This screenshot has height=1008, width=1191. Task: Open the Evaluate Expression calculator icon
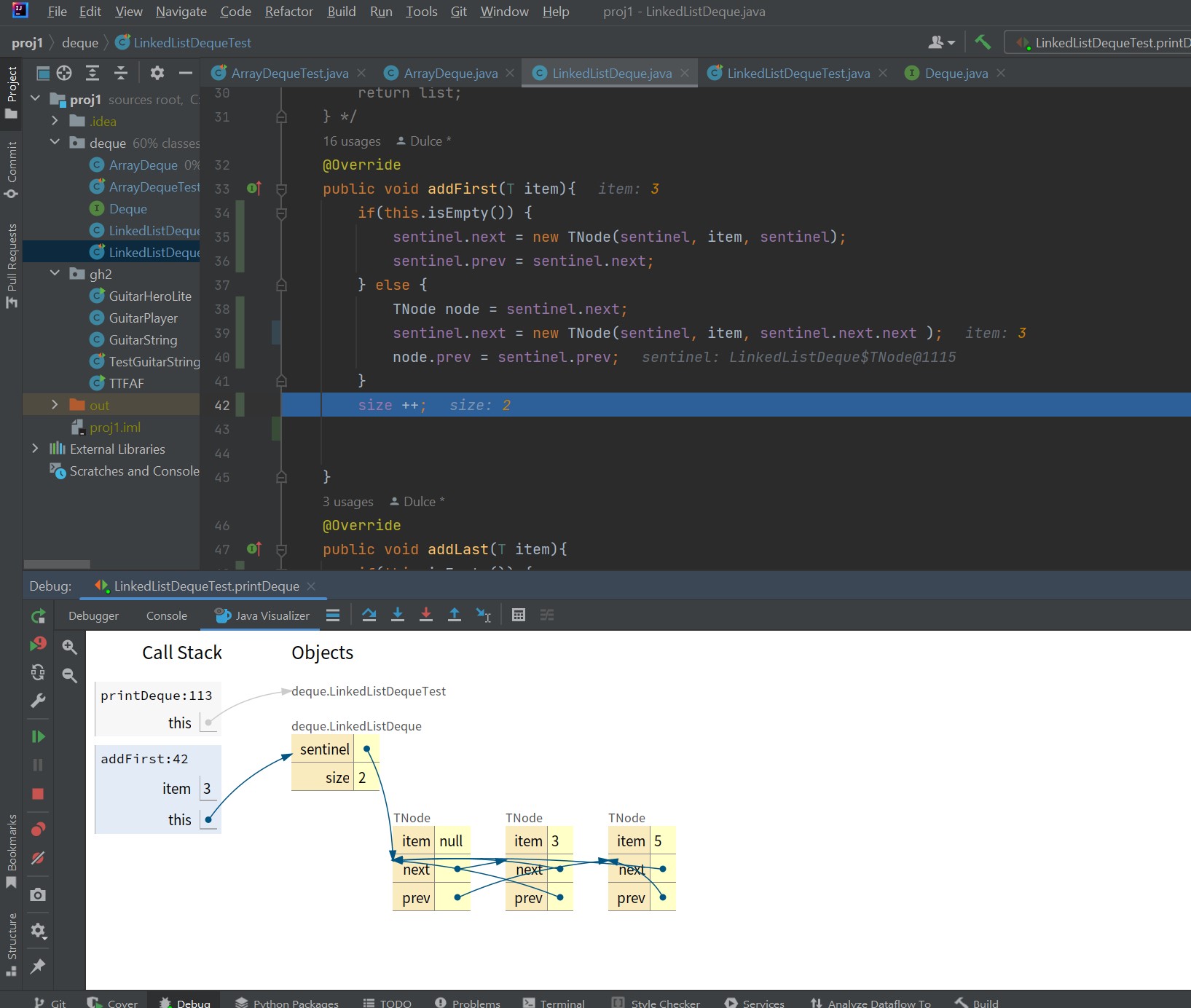click(x=519, y=615)
